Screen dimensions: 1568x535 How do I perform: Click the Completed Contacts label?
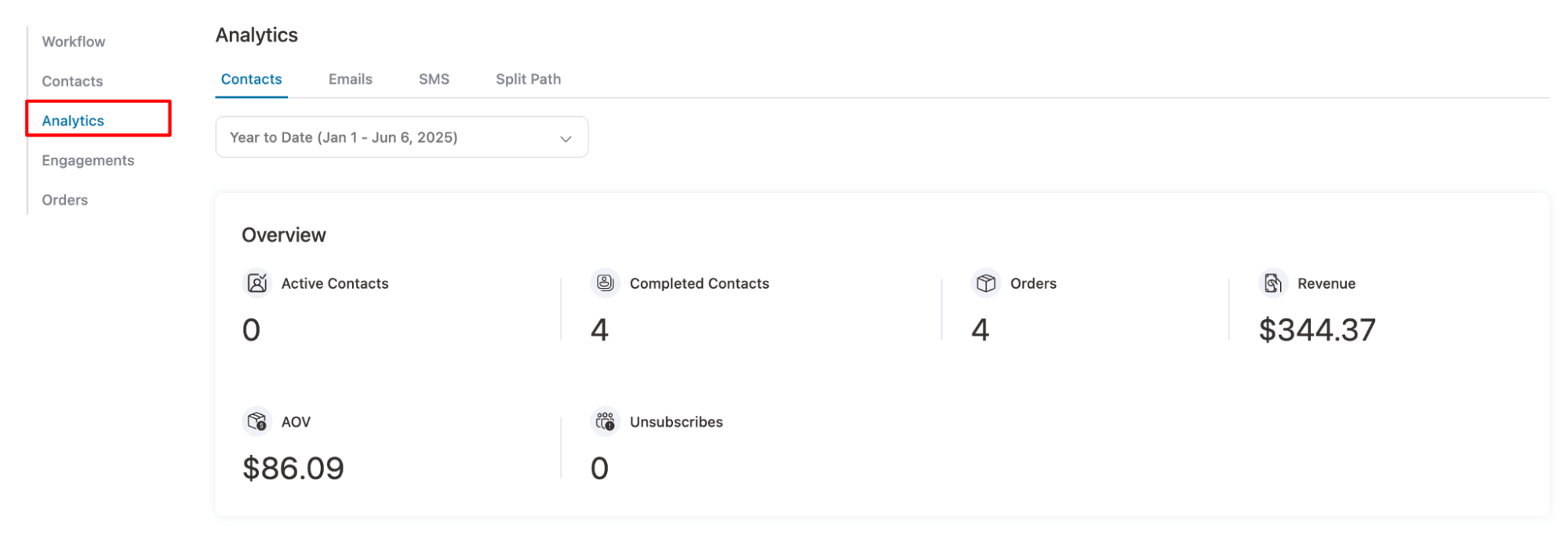click(699, 283)
